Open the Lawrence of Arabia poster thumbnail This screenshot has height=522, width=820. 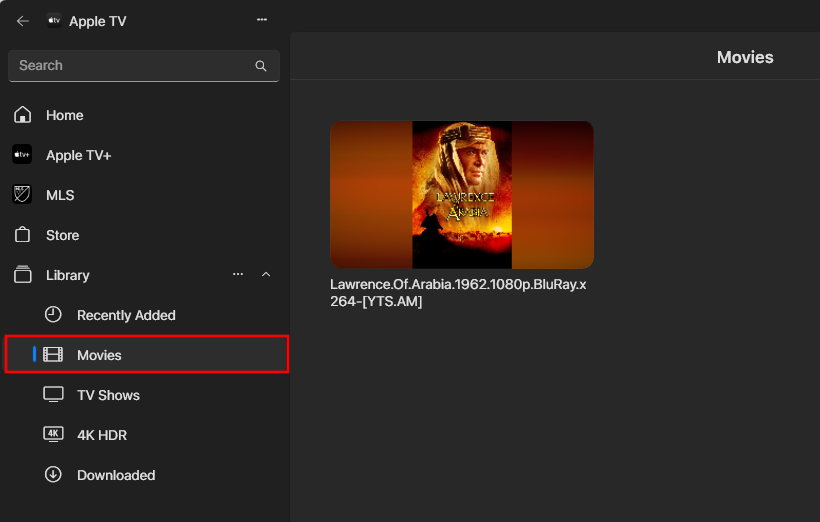pyautogui.click(x=461, y=195)
